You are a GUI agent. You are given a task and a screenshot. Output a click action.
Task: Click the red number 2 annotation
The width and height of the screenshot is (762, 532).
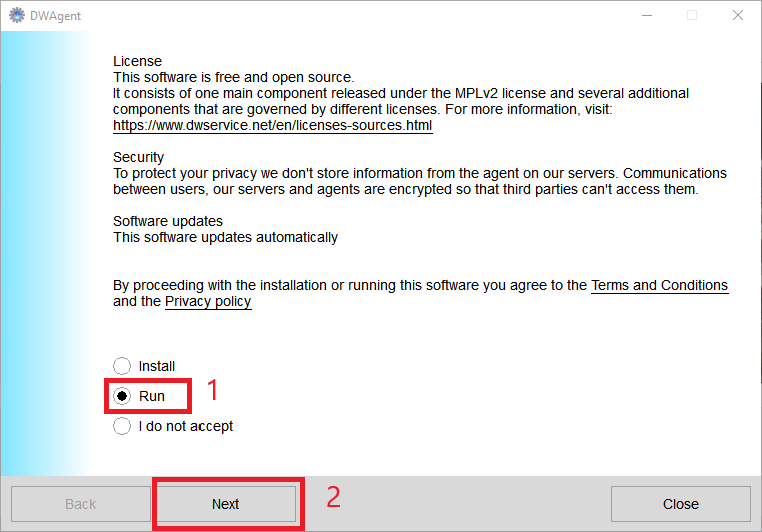tap(334, 497)
